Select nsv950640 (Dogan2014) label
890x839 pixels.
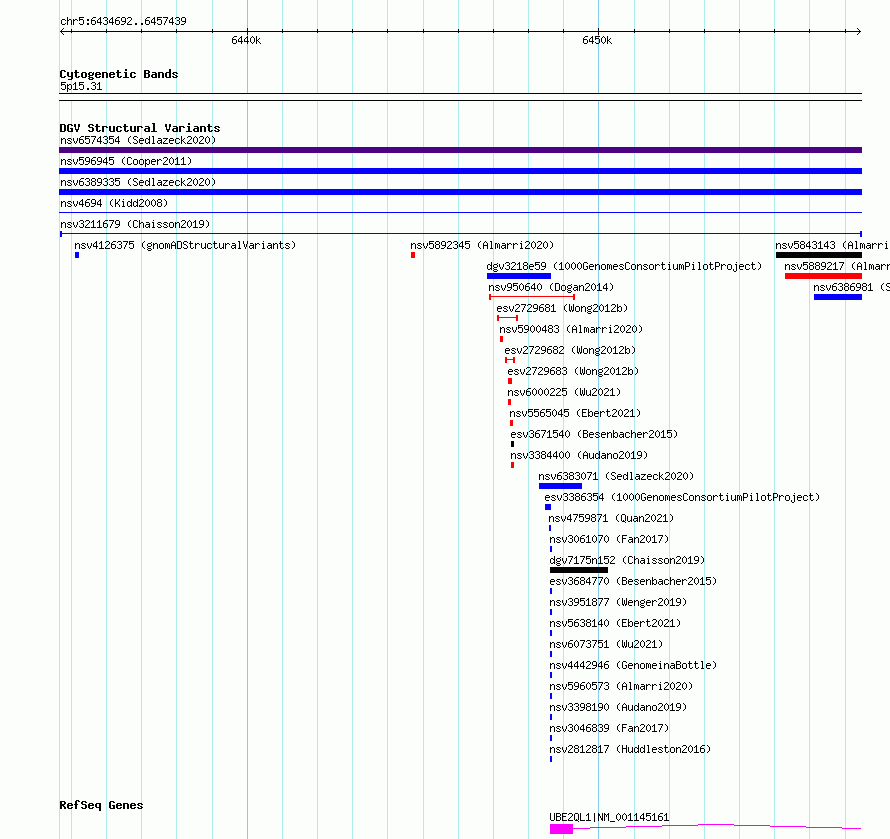551,287
